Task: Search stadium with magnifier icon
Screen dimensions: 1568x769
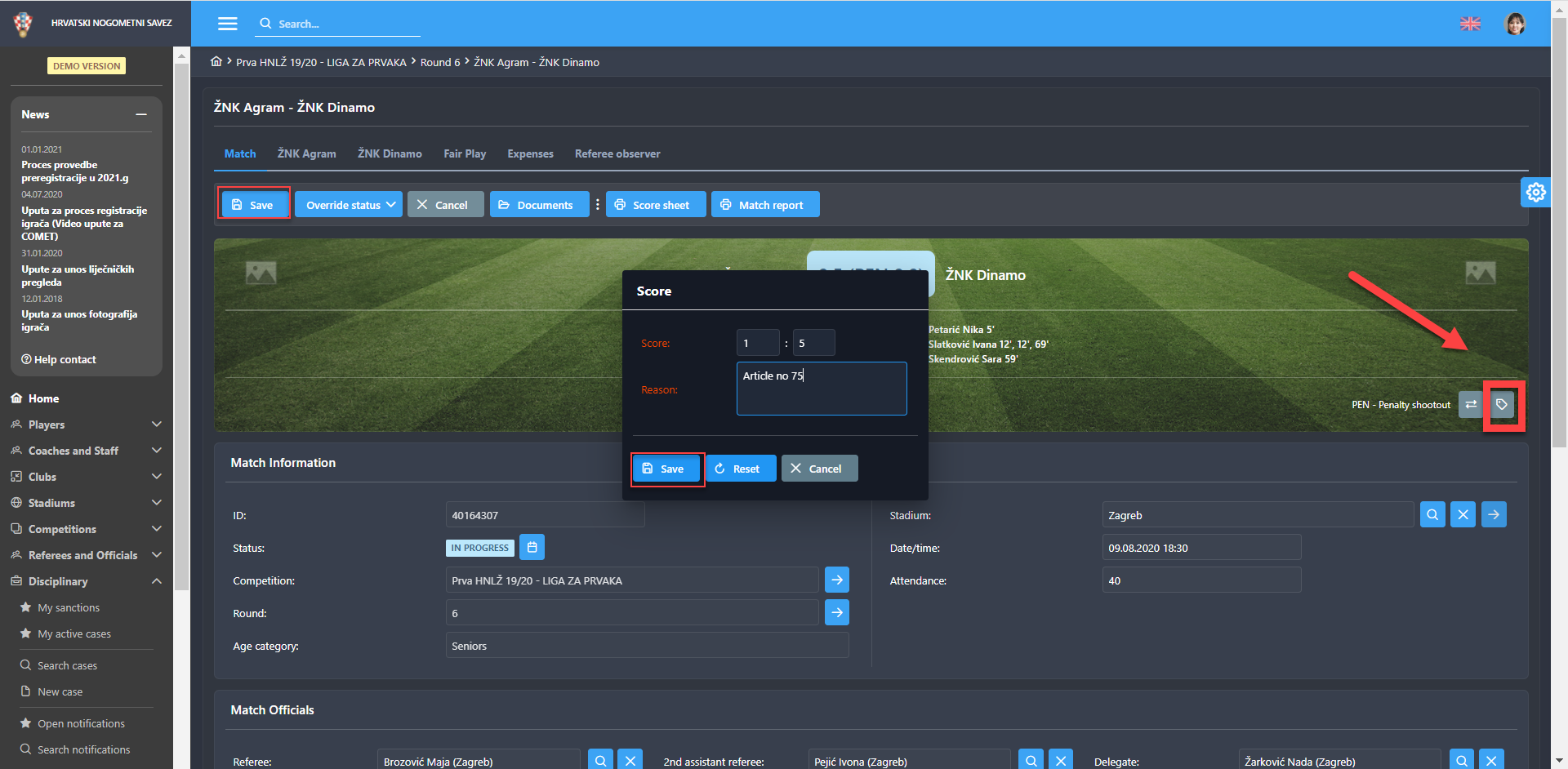Action: [x=1432, y=515]
